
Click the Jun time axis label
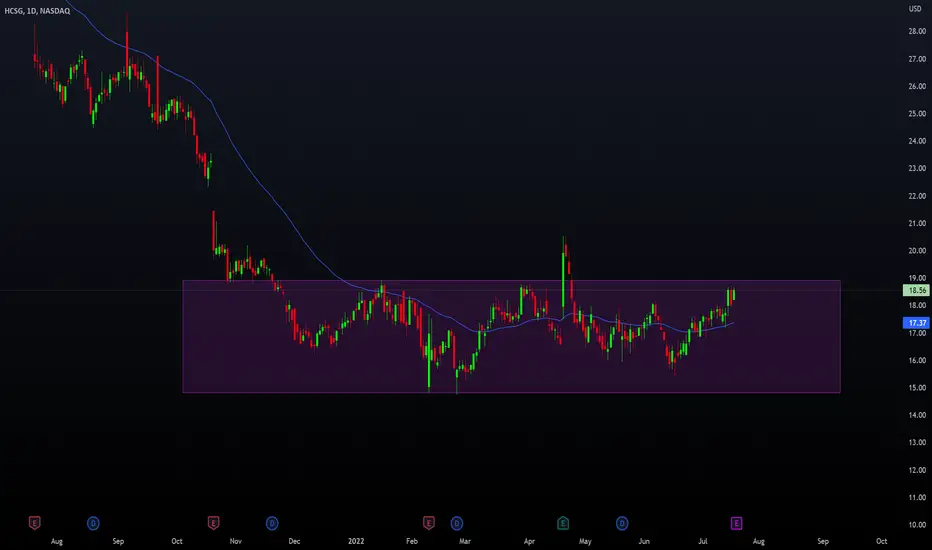644,541
